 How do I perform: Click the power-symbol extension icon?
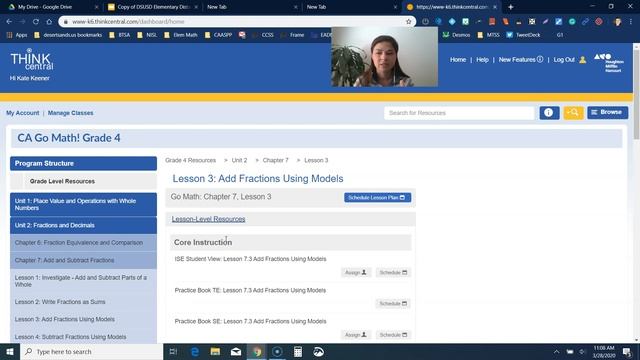click(x=425, y=22)
